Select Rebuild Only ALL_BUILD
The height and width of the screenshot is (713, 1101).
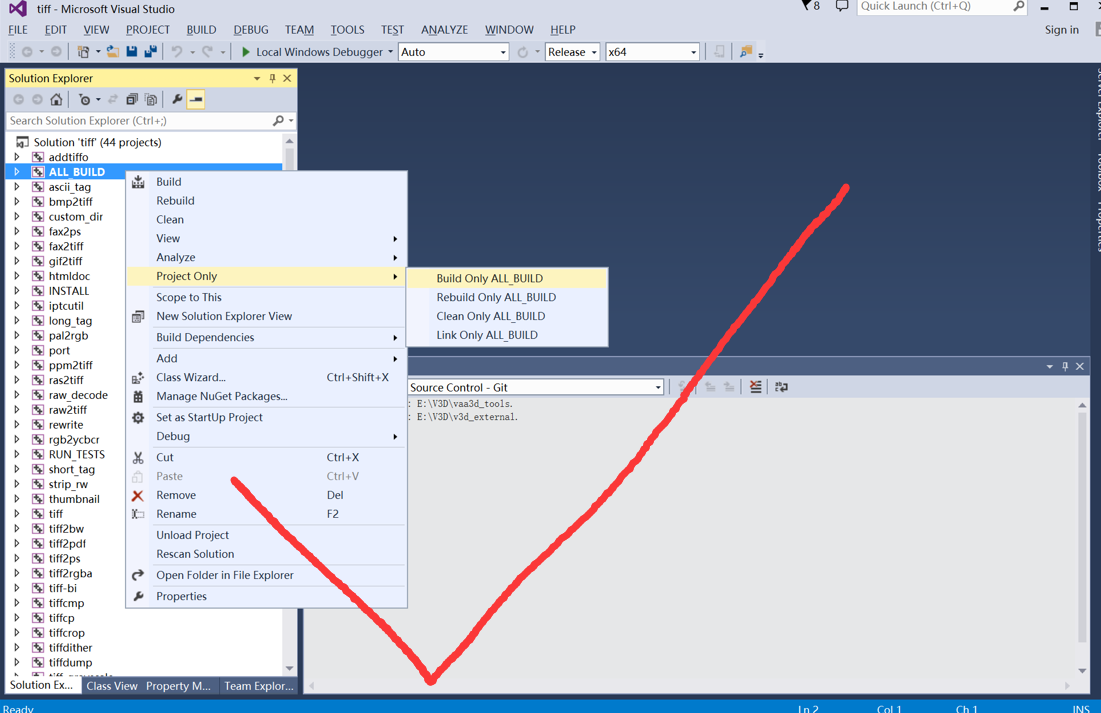coord(507,297)
